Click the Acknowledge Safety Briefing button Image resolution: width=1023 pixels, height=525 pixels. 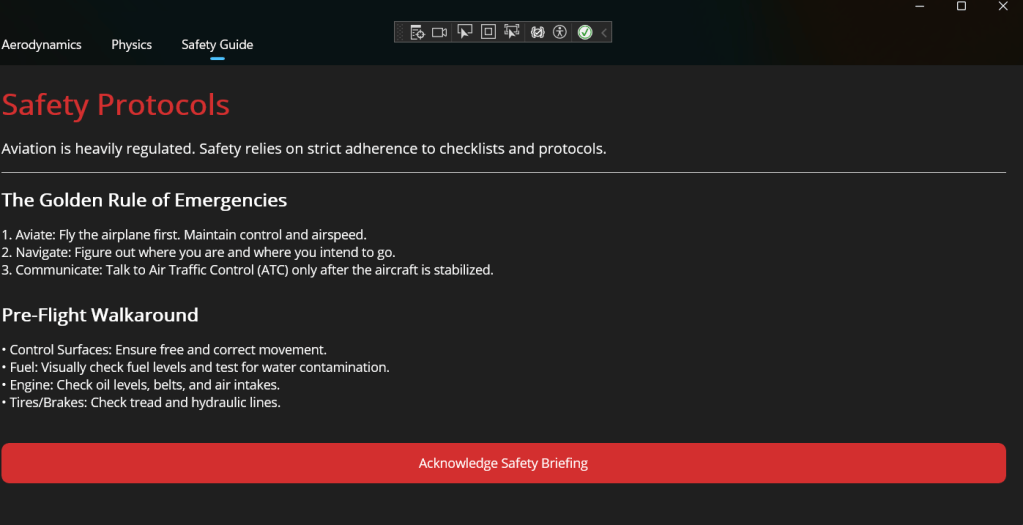tap(503, 463)
